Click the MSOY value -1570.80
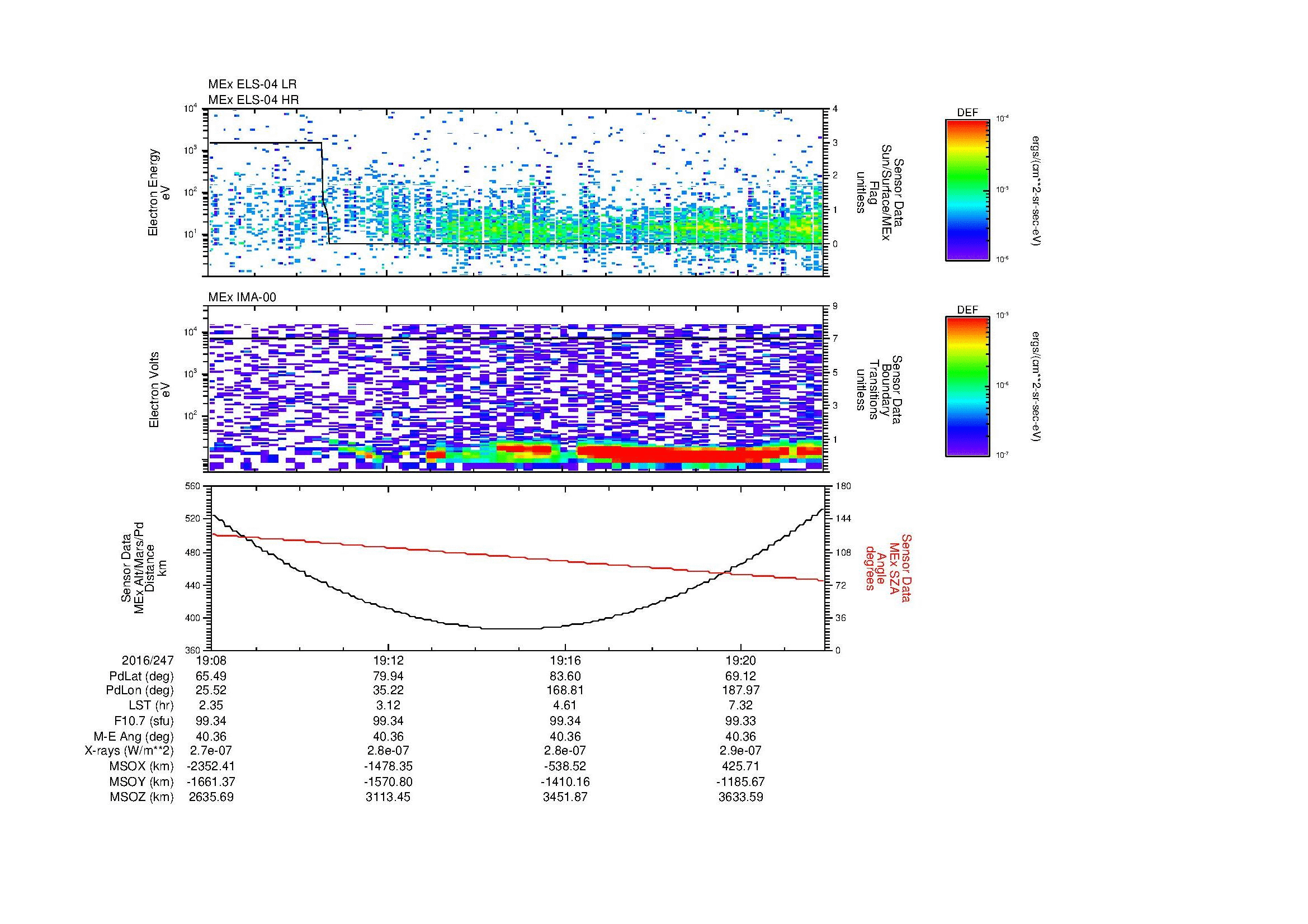The height and width of the screenshot is (924, 1308). point(388,781)
